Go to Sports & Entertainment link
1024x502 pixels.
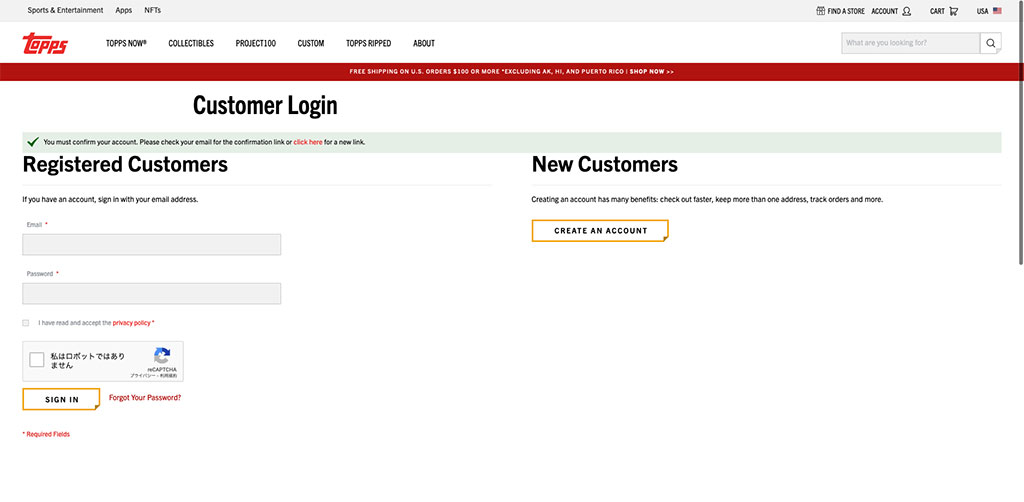[65, 10]
